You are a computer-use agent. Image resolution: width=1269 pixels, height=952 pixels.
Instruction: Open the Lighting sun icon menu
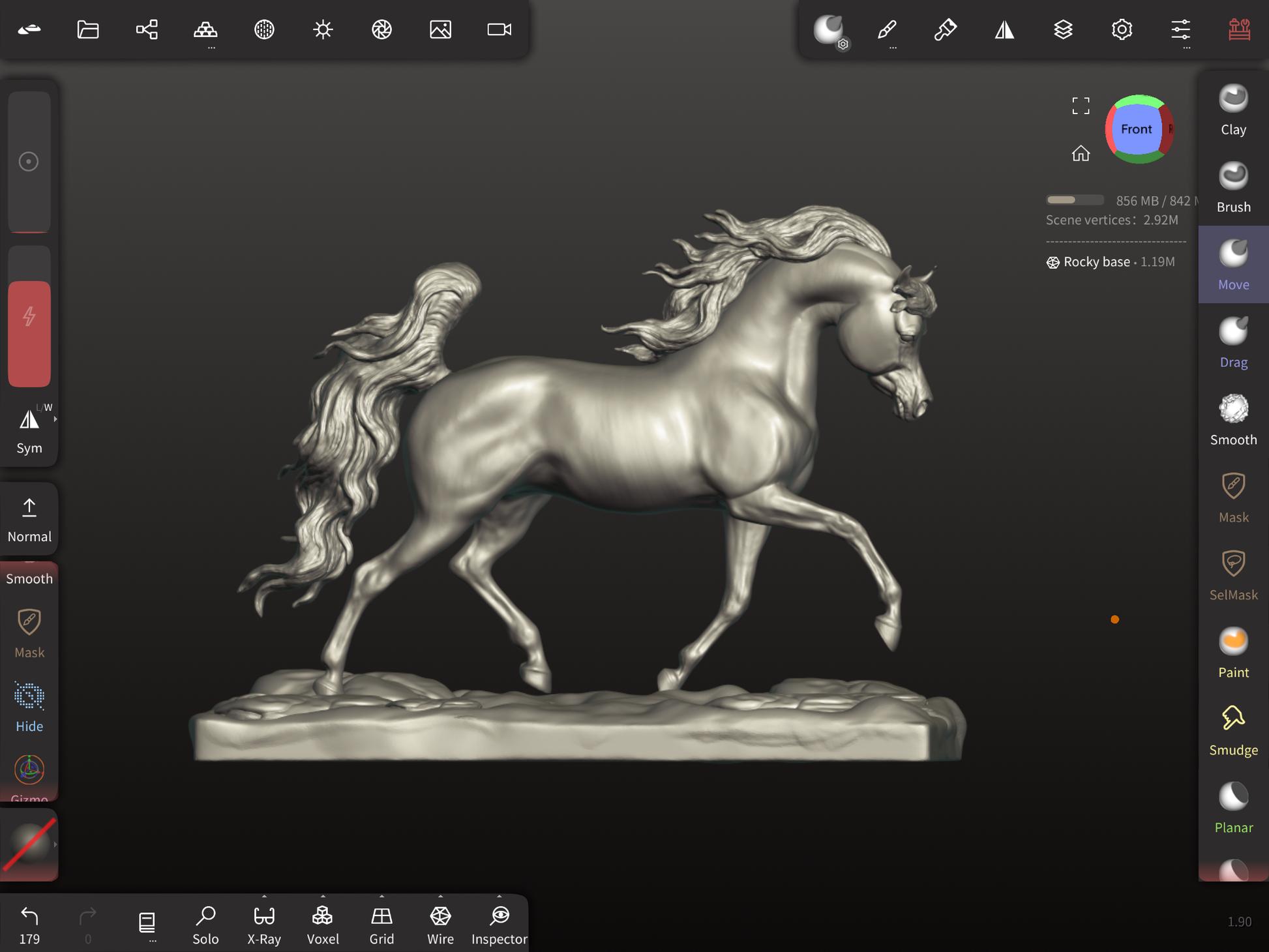pos(323,30)
